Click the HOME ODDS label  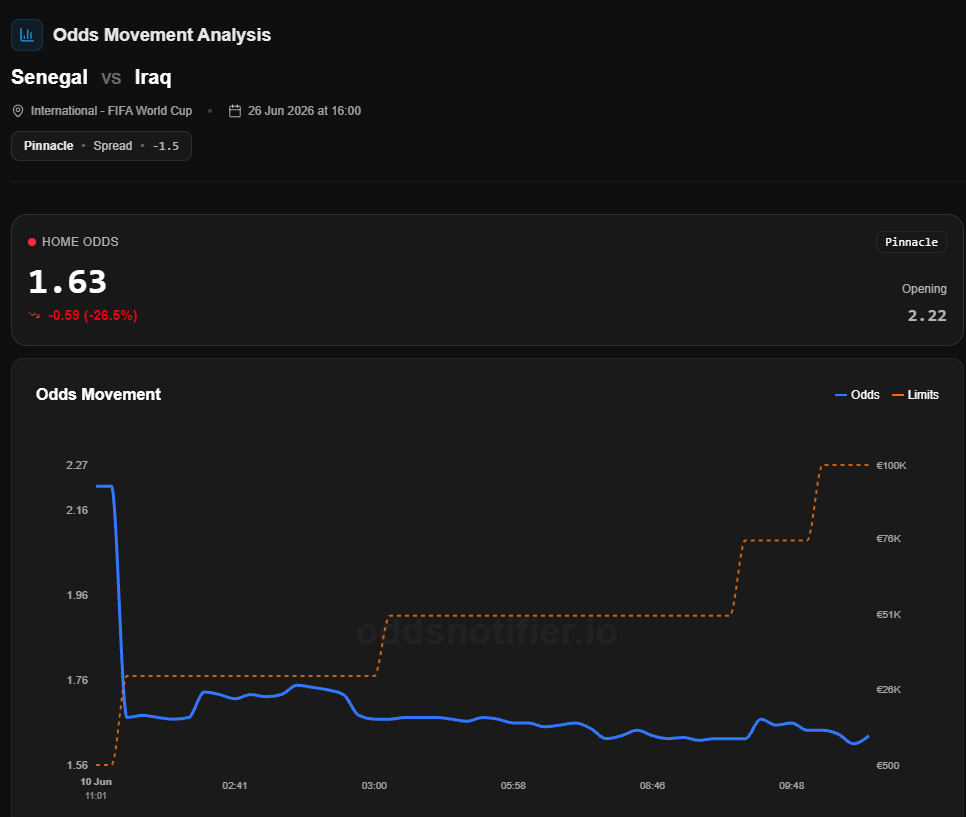point(80,242)
